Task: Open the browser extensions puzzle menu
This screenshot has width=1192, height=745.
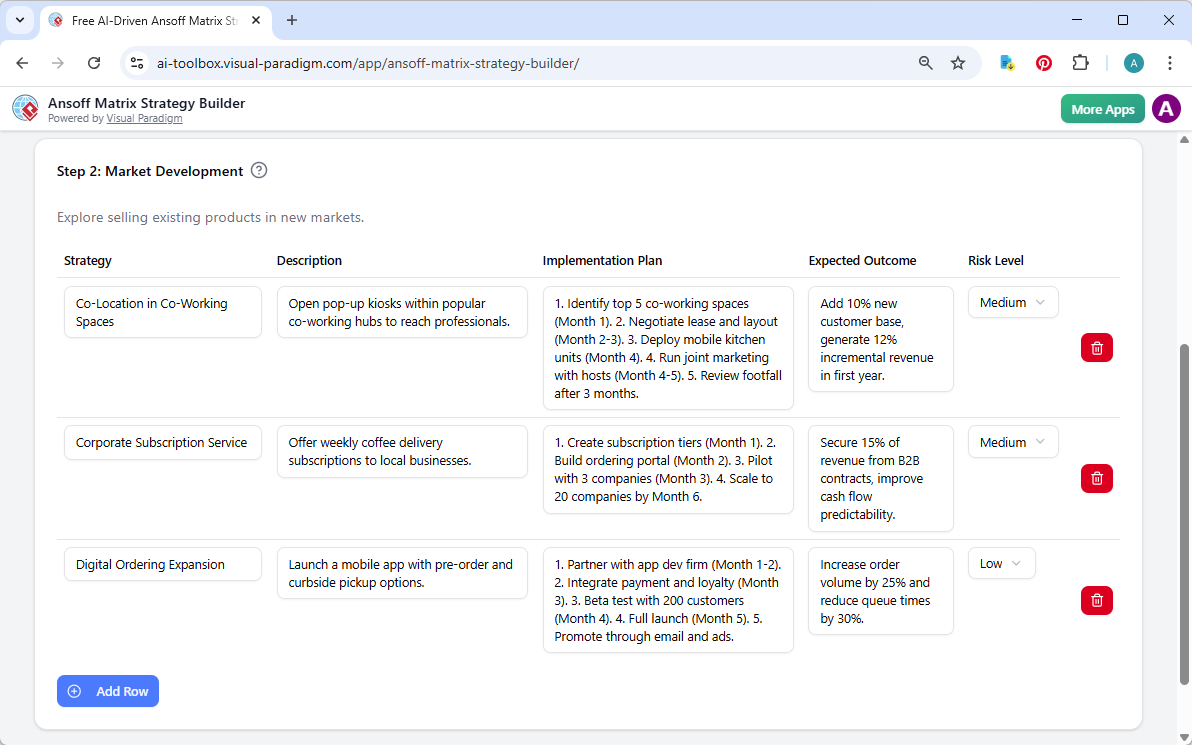Action: click(x=1080, y=62)
